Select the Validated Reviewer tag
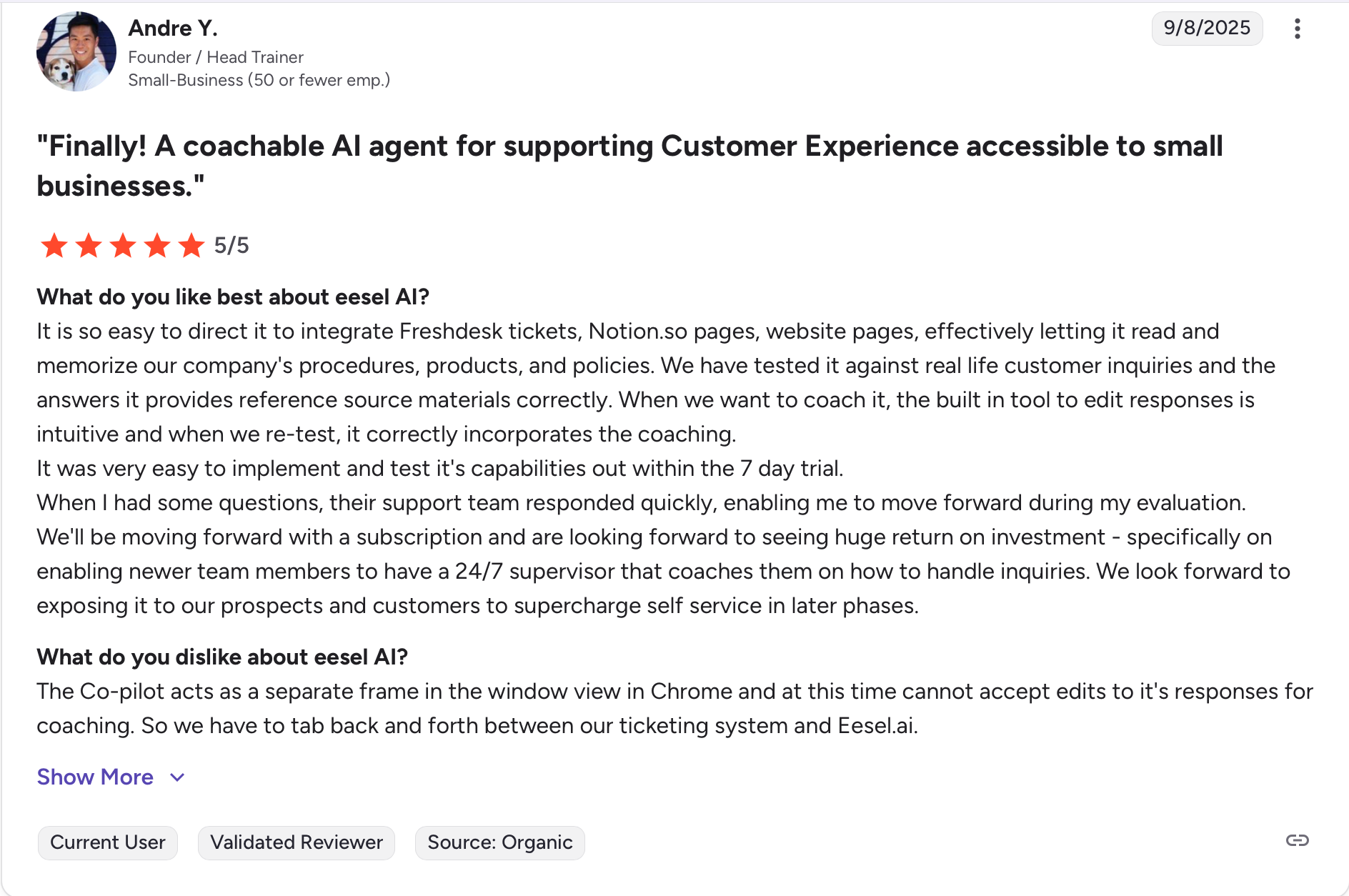 pyautogui.click(x=297, y=842)
